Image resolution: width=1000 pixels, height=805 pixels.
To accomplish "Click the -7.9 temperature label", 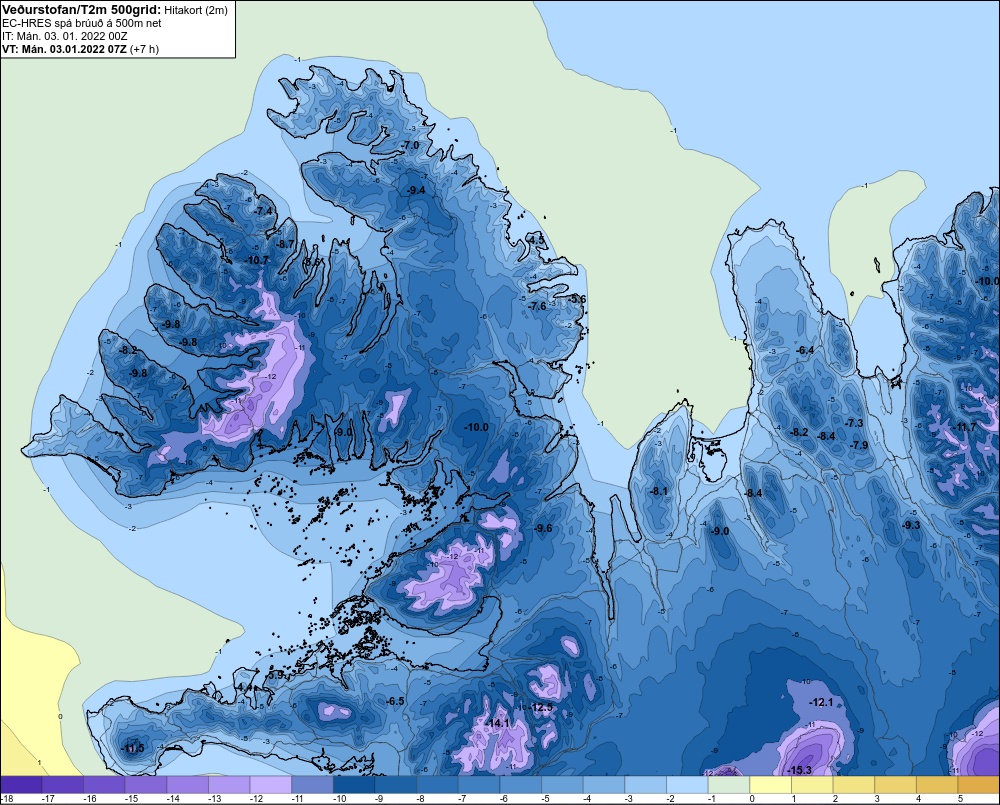I will pos(860,445).
